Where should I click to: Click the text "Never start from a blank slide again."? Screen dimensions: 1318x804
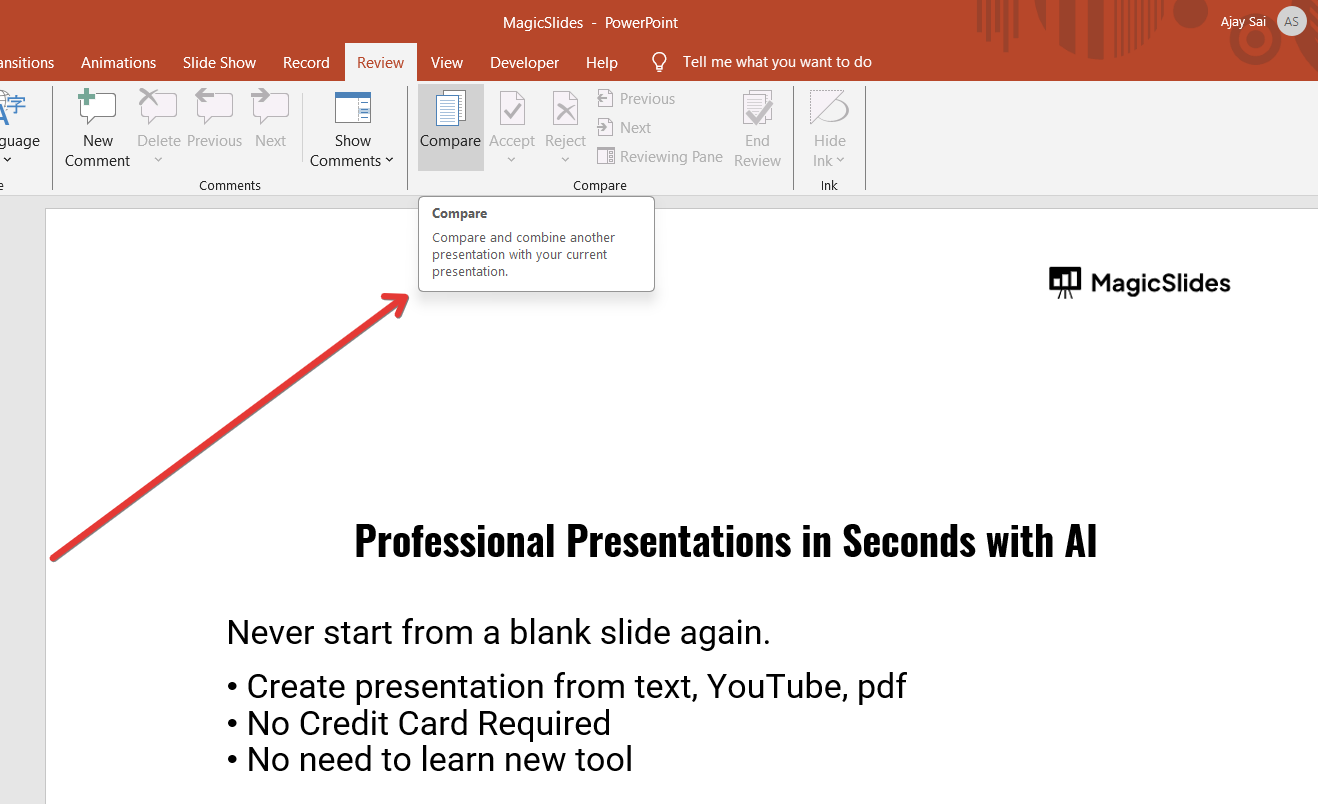pyautogui.click(x=499, y=632)
